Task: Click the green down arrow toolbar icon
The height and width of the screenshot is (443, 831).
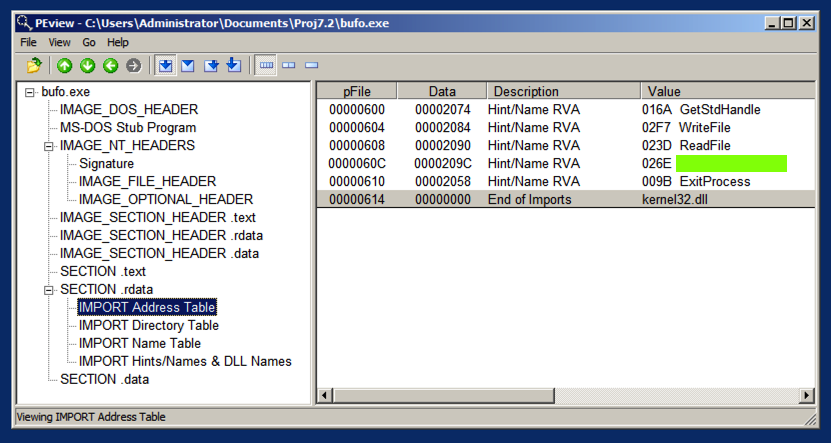Action: click(87, 66)
